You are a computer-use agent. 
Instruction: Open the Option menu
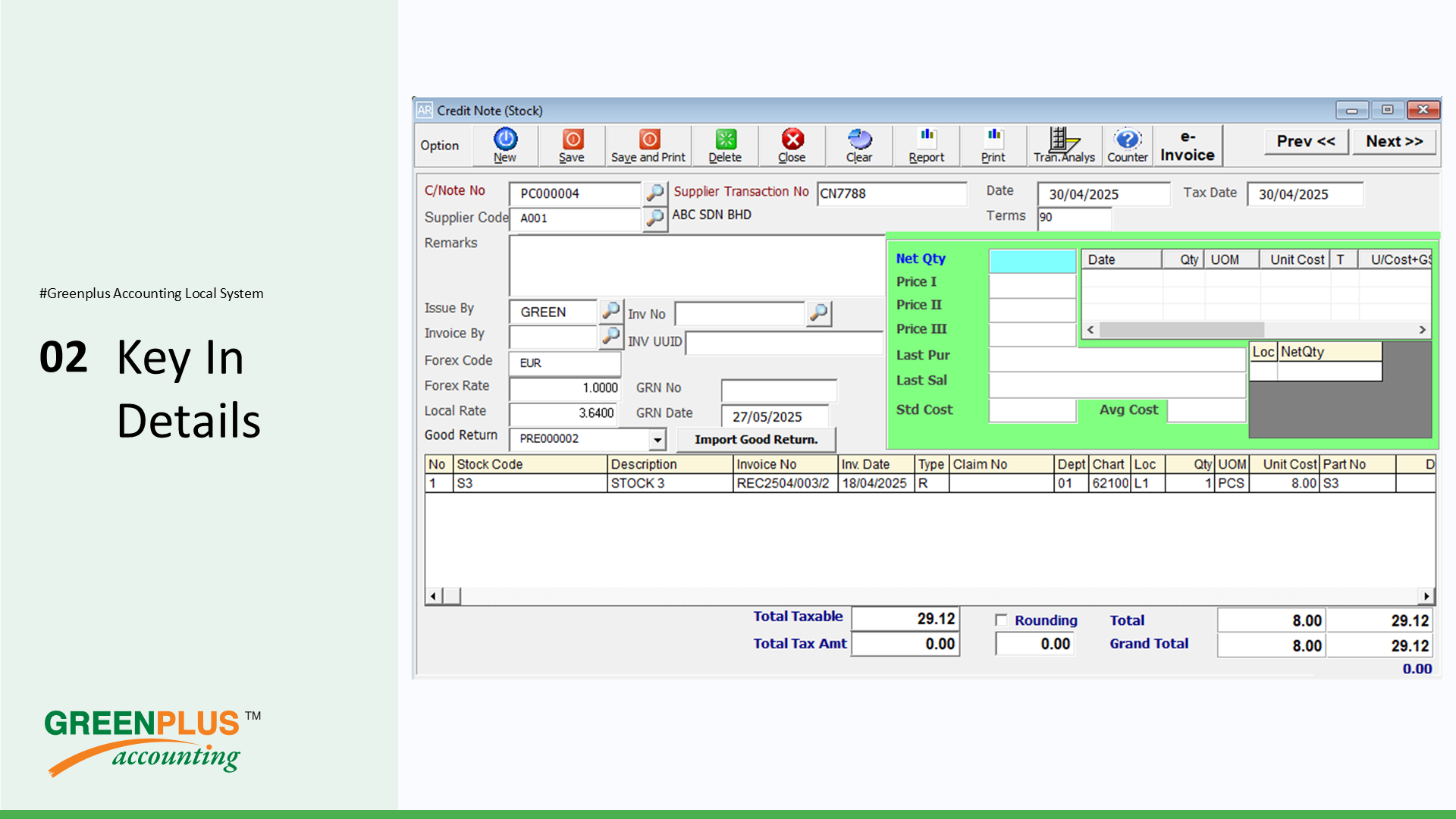[440, 146]
